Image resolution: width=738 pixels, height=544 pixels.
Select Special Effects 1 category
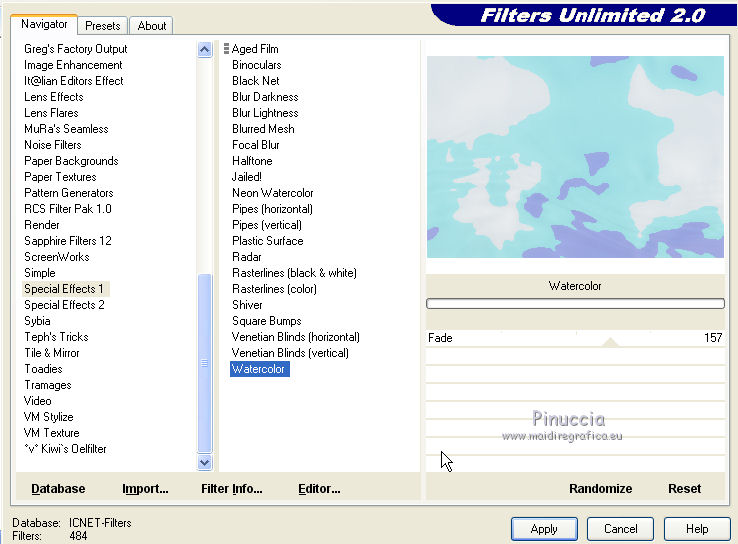(65, 289)
